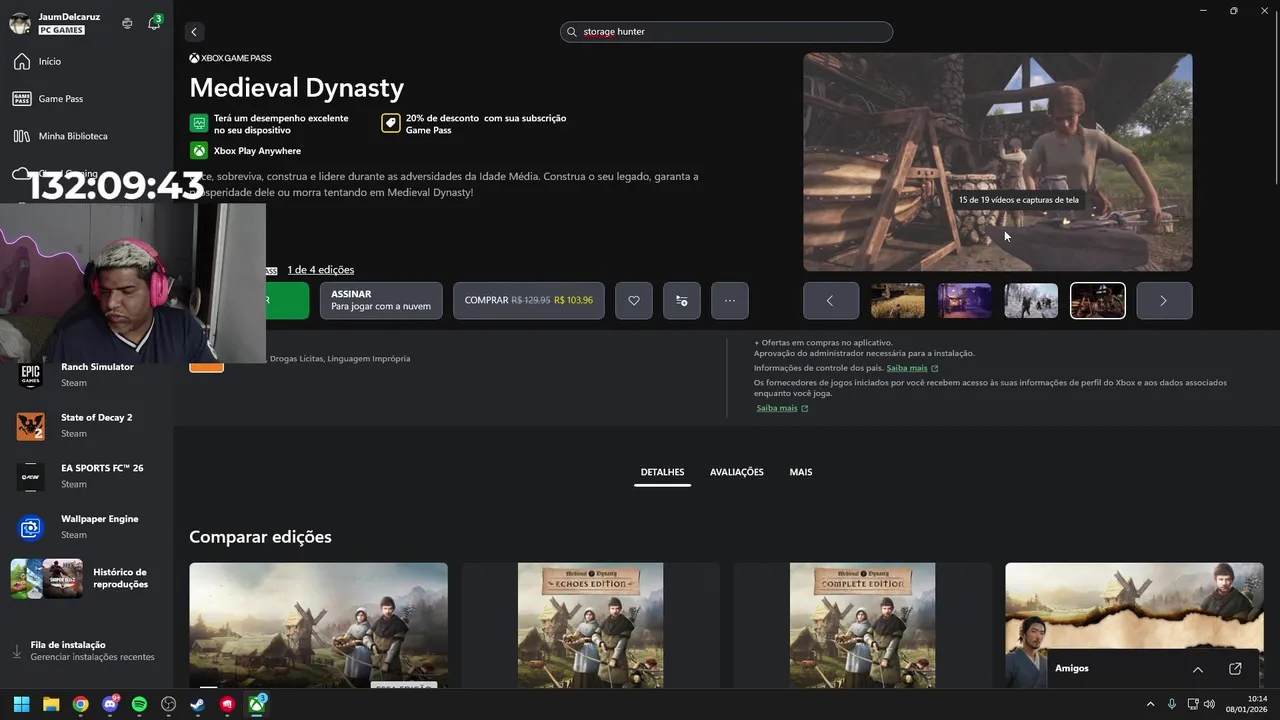Image resolution: width=1280 pixels, height=720 pixels.
Task: Open the first base edition card
Action: tap(319, 625)
